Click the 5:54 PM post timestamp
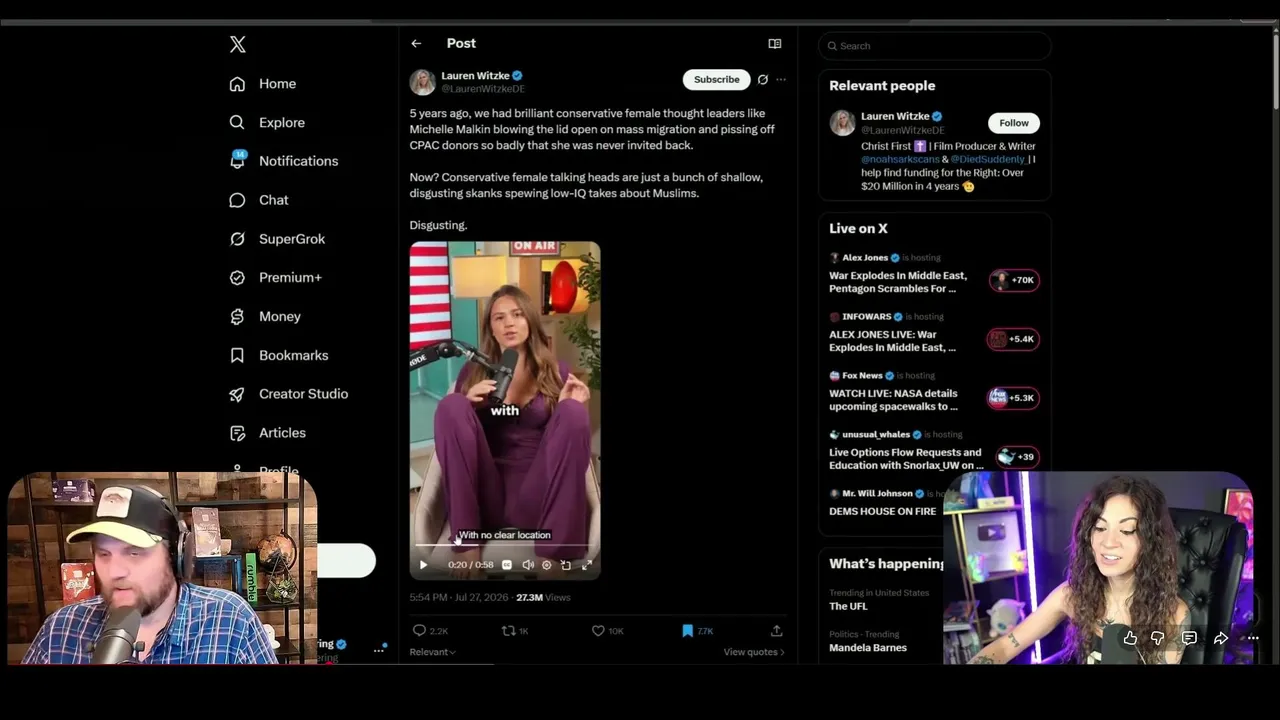The height and width of the screenshot is (720, 1280). 459,597
